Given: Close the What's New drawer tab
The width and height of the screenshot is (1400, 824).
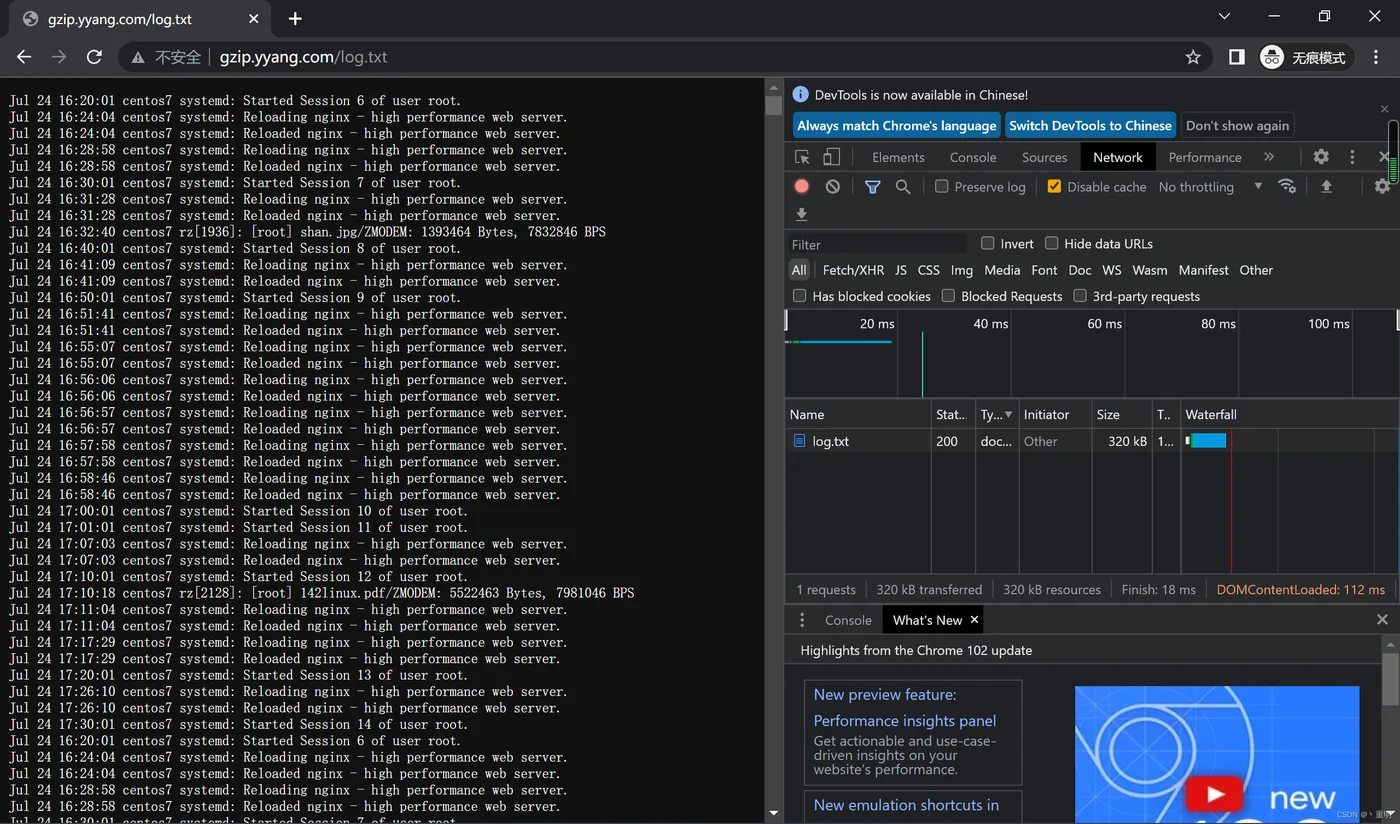Looking at the screenshot, I should click(x=974, y=620).
